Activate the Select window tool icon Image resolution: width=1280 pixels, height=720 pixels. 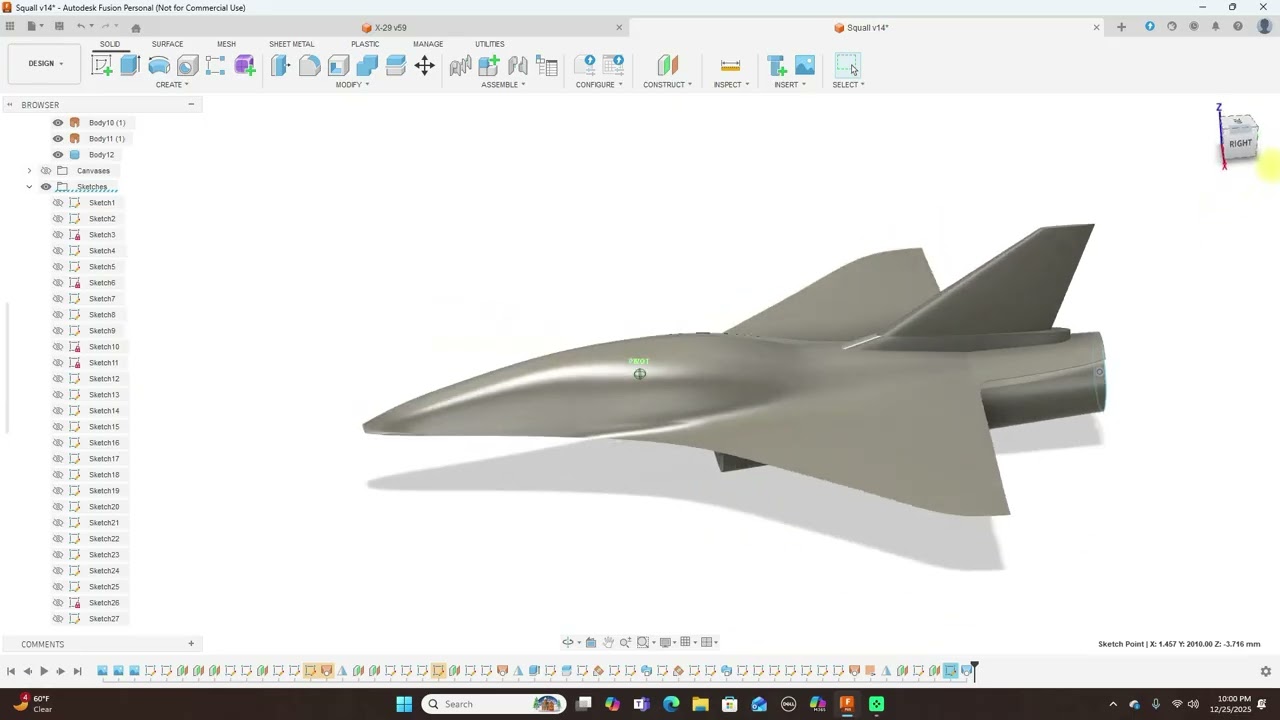pyautogui.click(x=847, y=66)
